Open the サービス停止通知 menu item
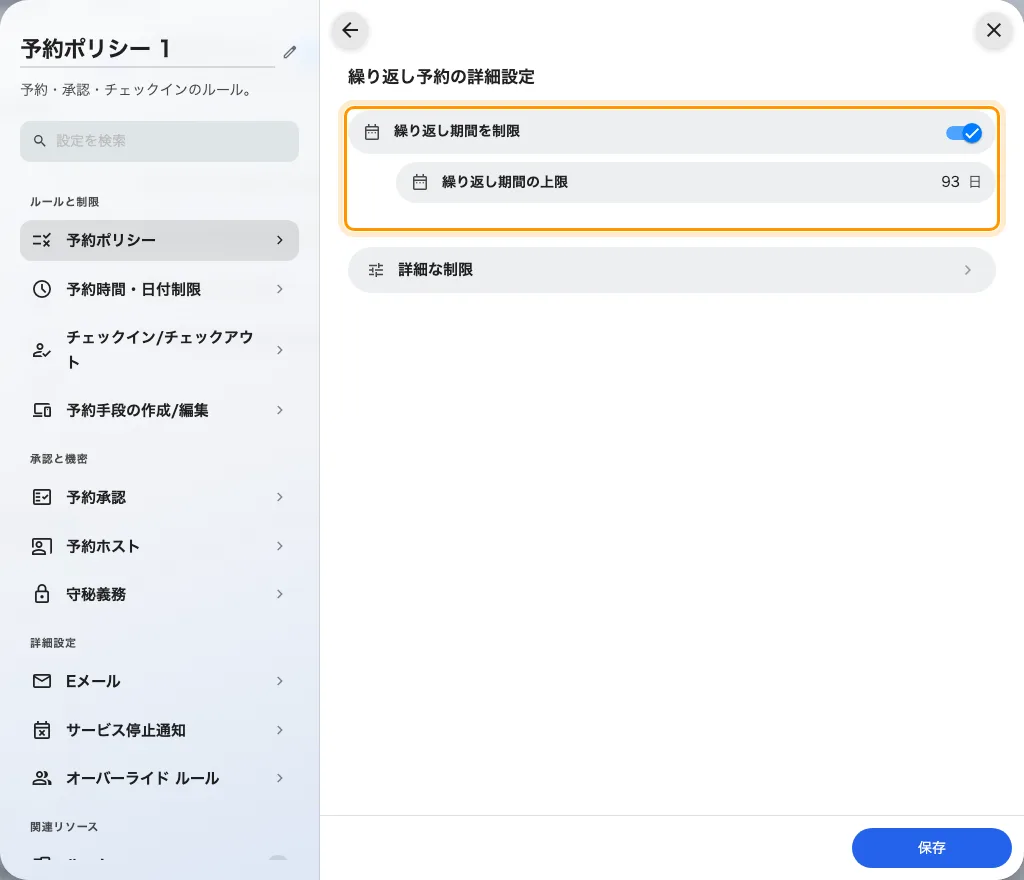Screen dimensions: 1024x880 click(159, 730)
